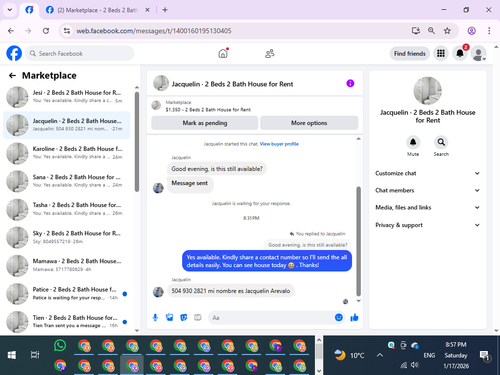Screen dimensions: 500x375
Task: Open Task View in taskbar
Action: pyautogui.click(x=35, y=355)
